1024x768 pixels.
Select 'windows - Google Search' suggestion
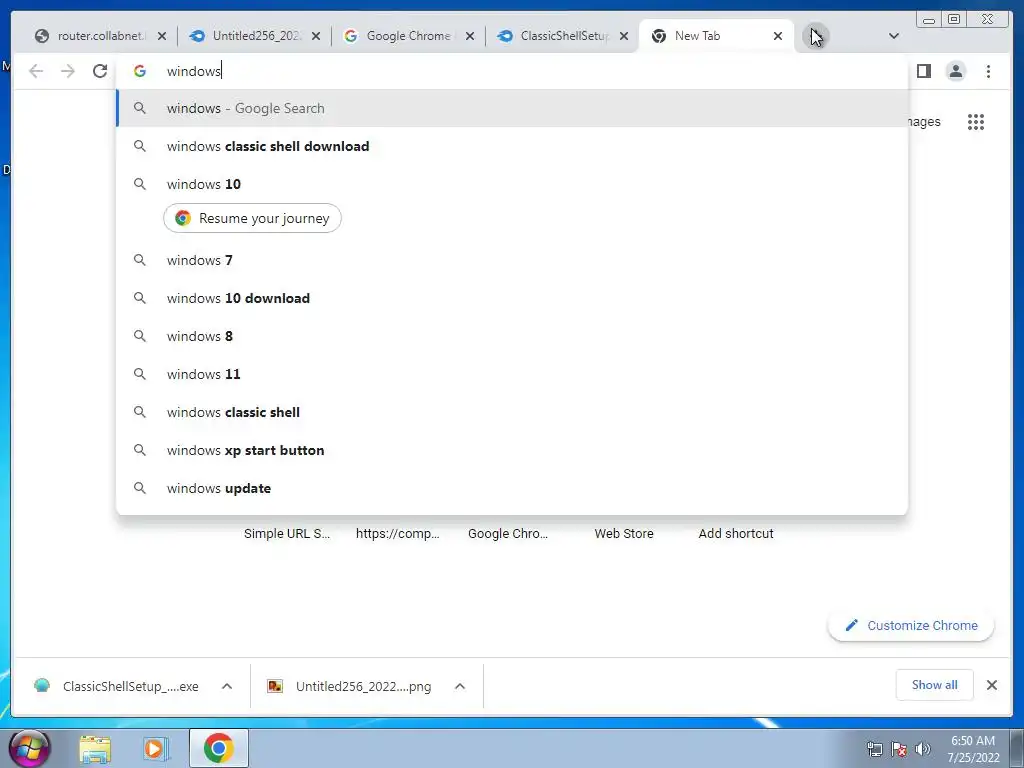[512, 108]
